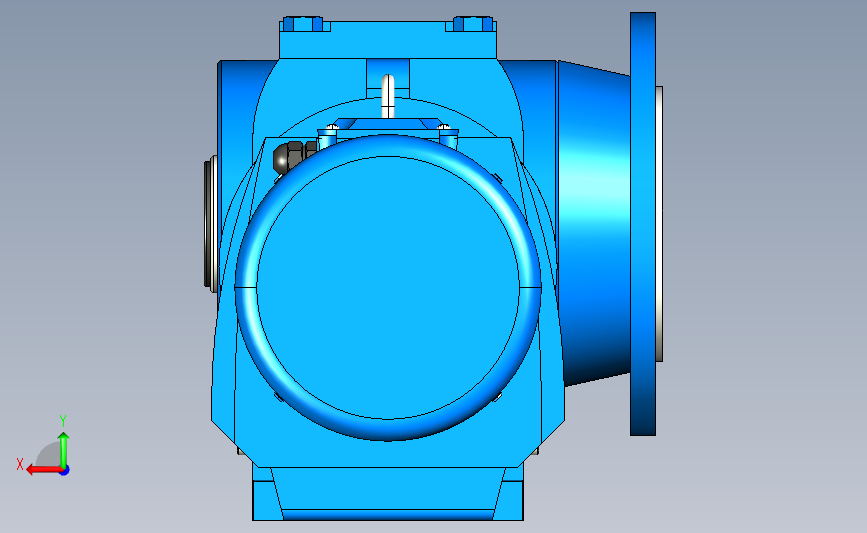Select the top-right hex bolt head
The width and height of the screenshot is (867, 533).
pyautogui.click(x=473, y=24)
